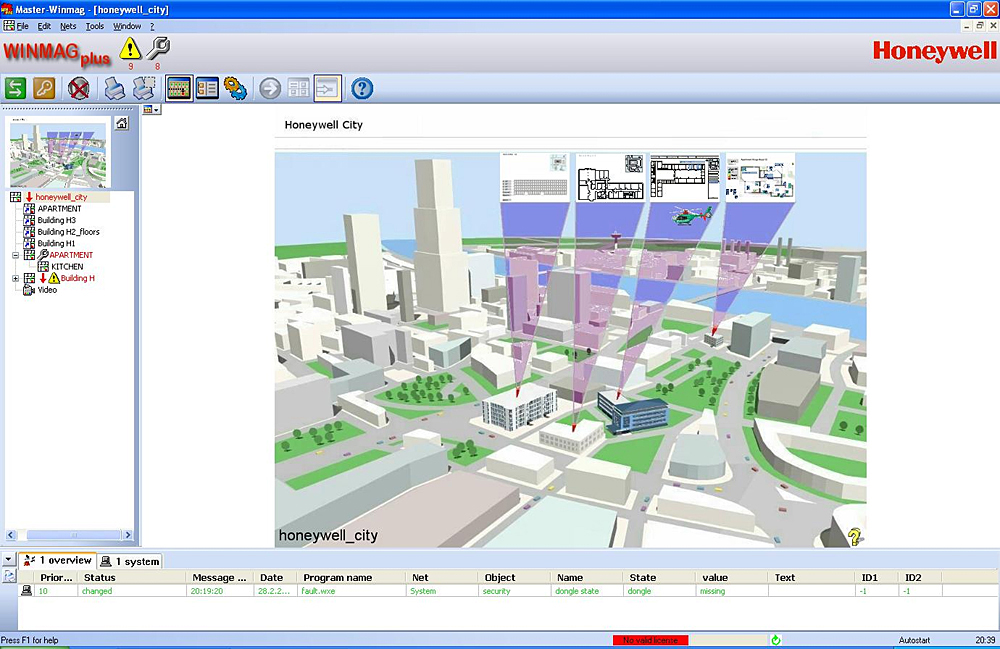Toggle the graphic grid view button

tap(179, 88)
